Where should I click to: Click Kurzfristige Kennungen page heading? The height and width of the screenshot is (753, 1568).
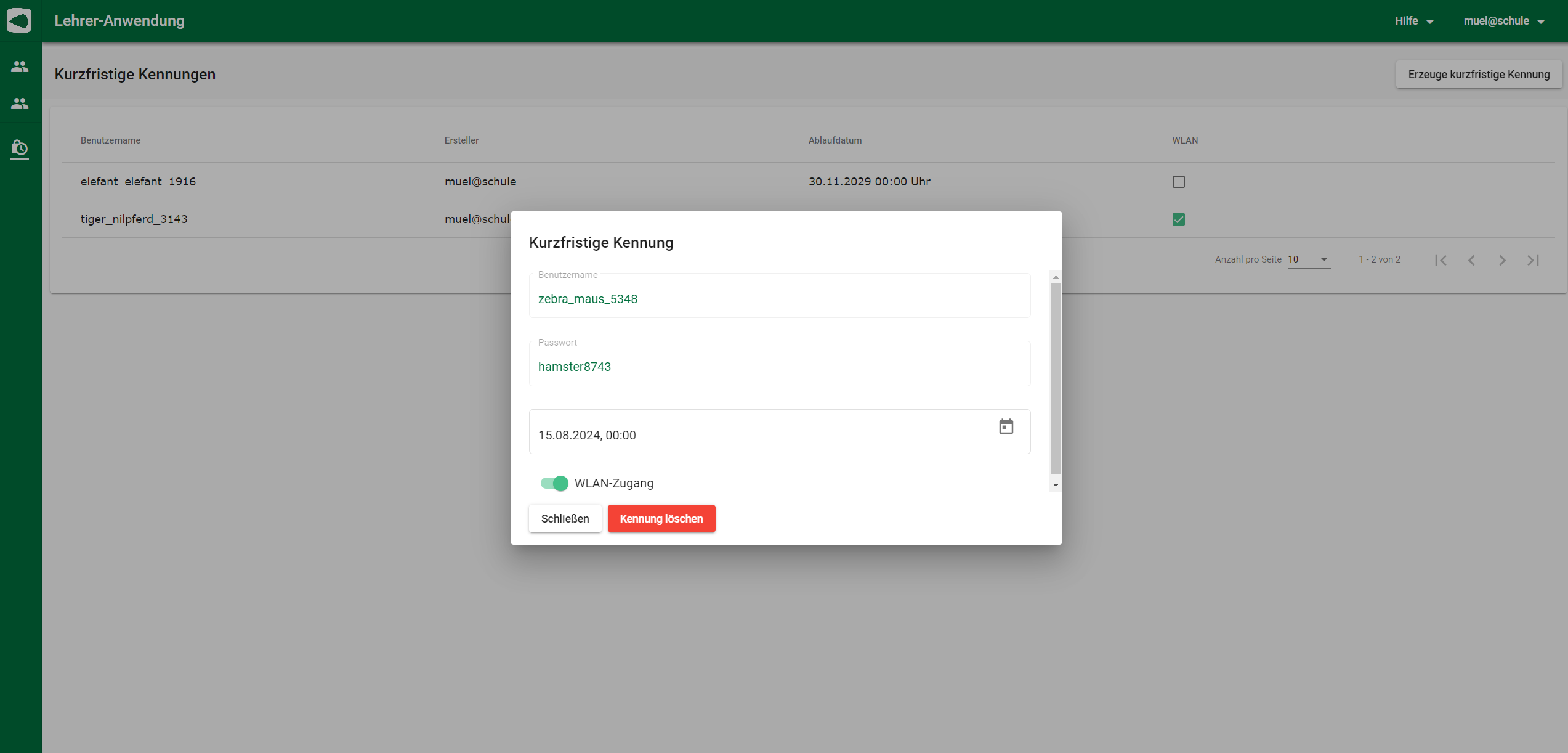pos(135,75)
